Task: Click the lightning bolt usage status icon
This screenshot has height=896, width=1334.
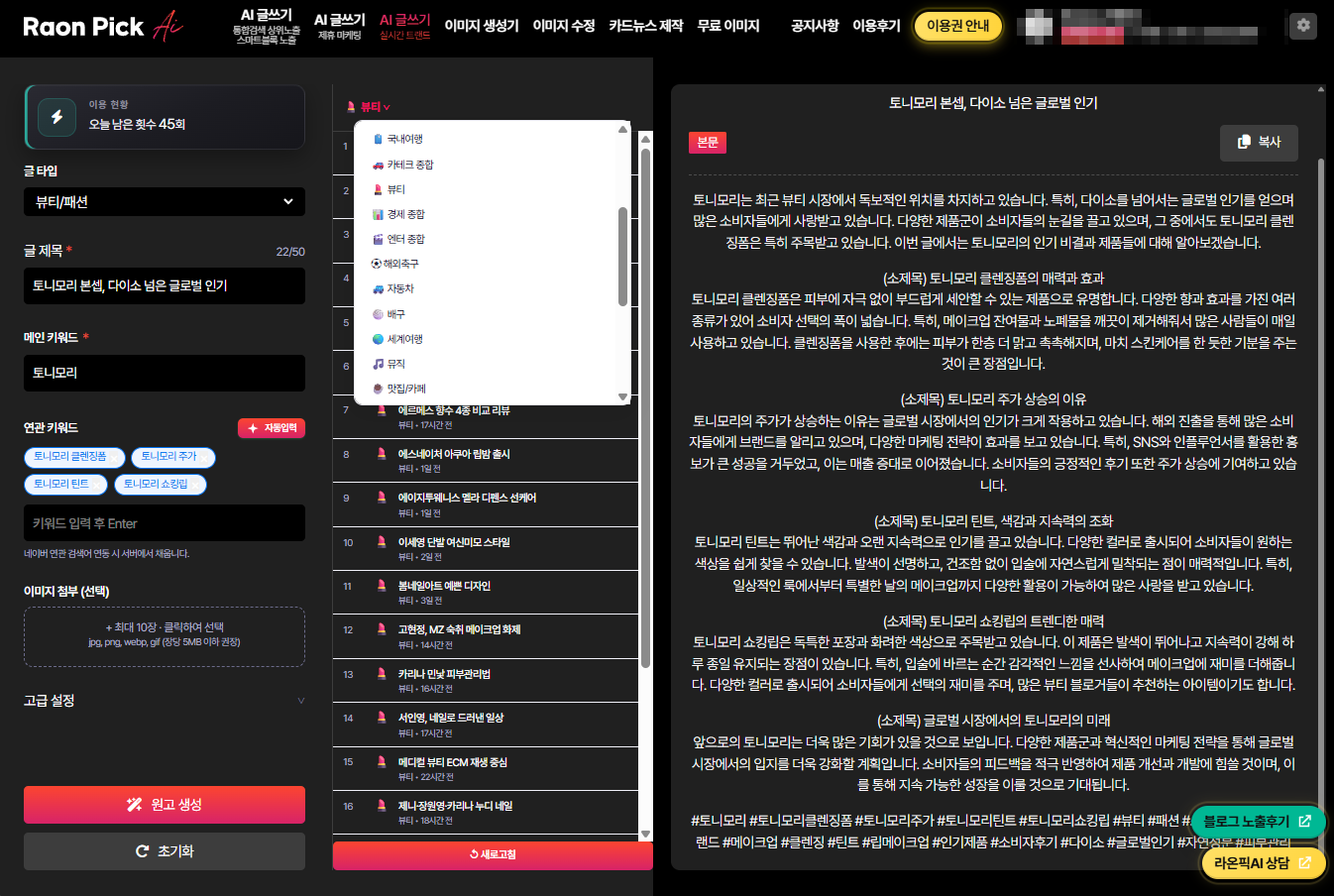Action: [56, 117]
